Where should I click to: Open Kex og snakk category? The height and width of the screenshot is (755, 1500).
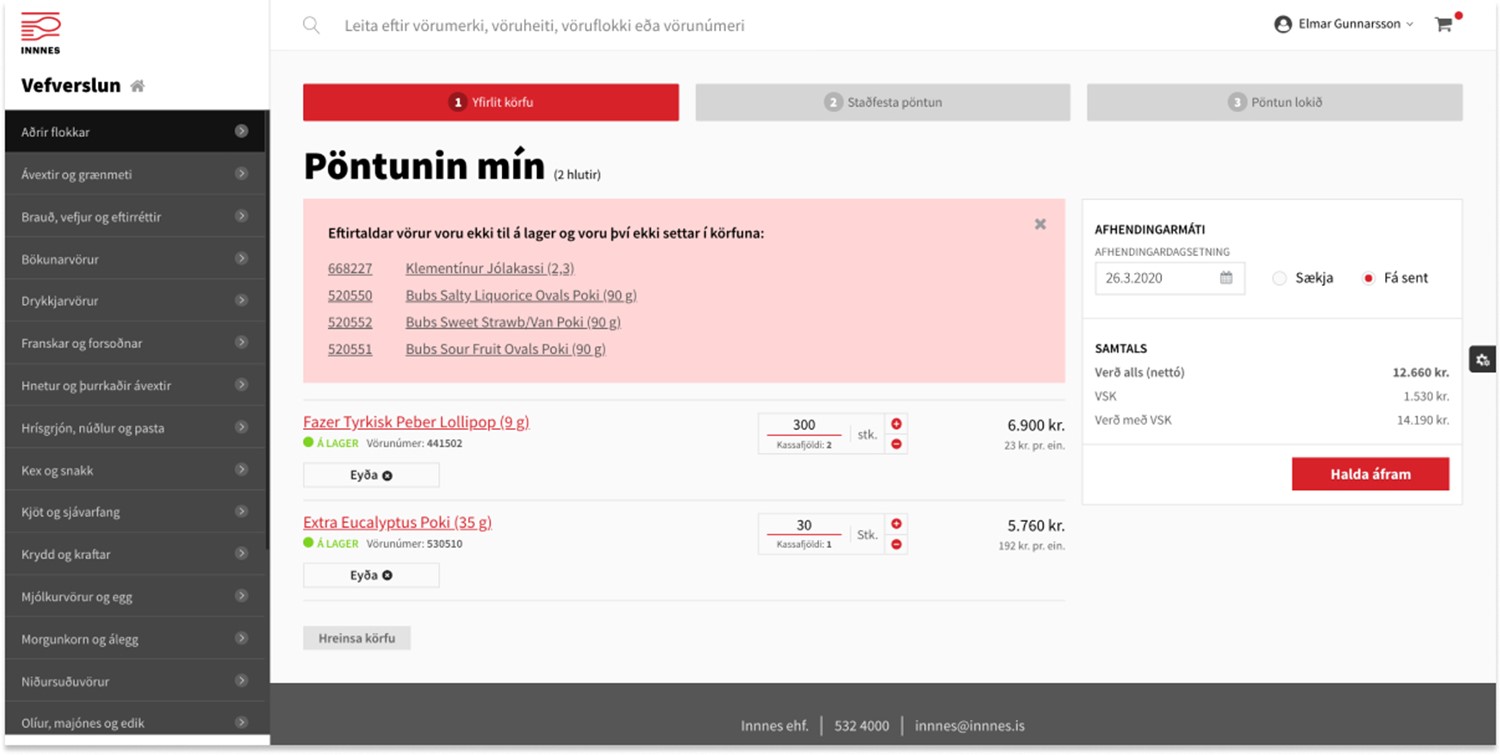pyautogui.click(x=135, y=470)
